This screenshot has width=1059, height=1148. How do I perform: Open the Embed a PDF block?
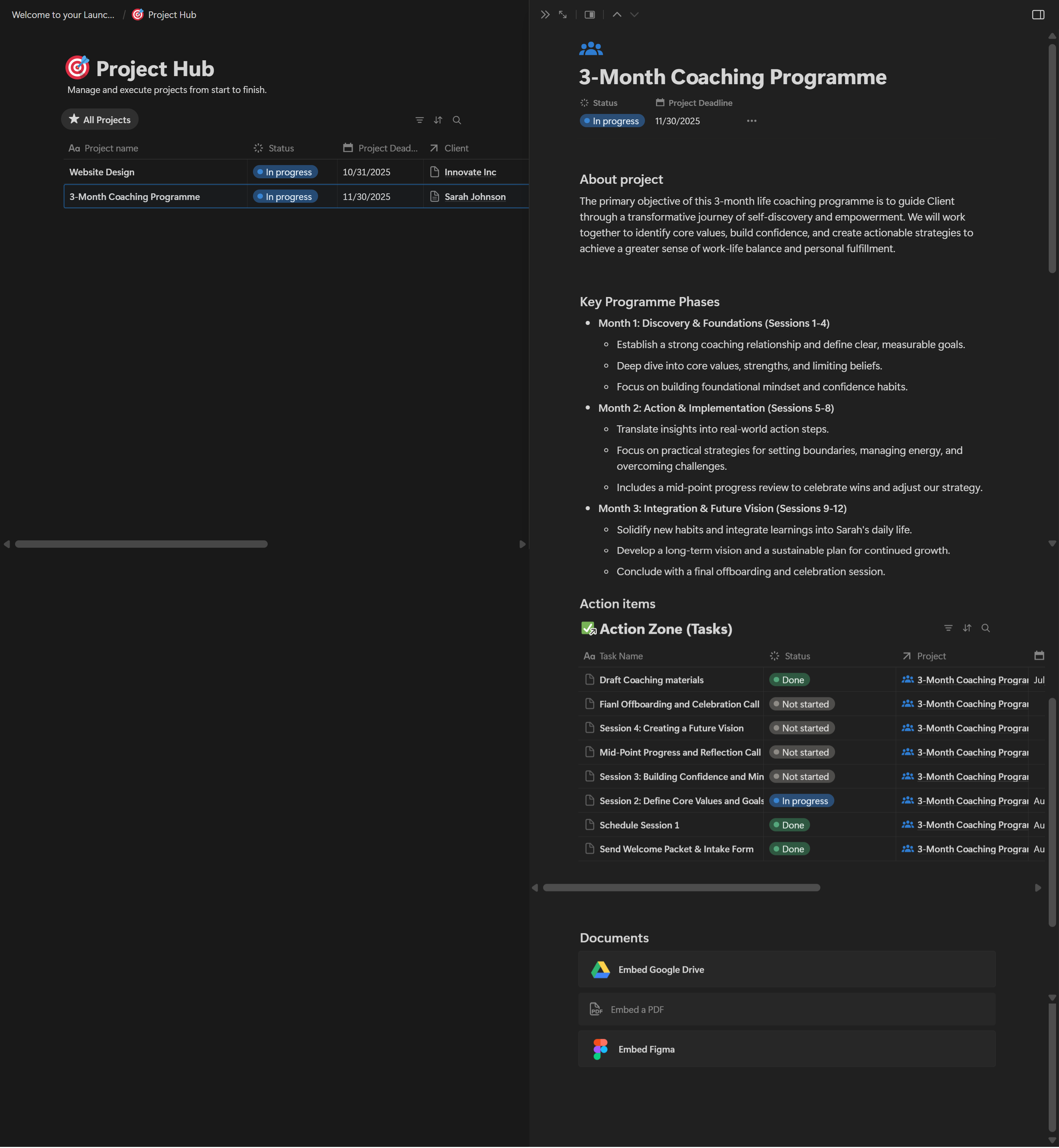click(x=787, y=1009)
